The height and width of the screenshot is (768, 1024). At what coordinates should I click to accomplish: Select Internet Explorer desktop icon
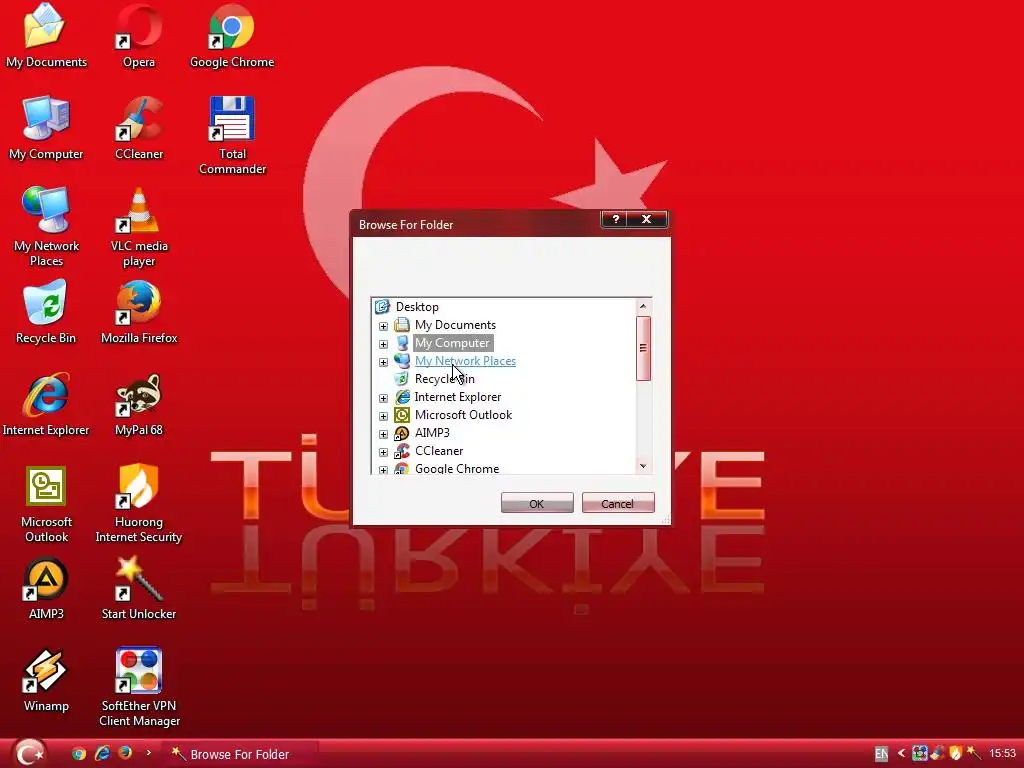pyautogui.click(x=46, y=404)
